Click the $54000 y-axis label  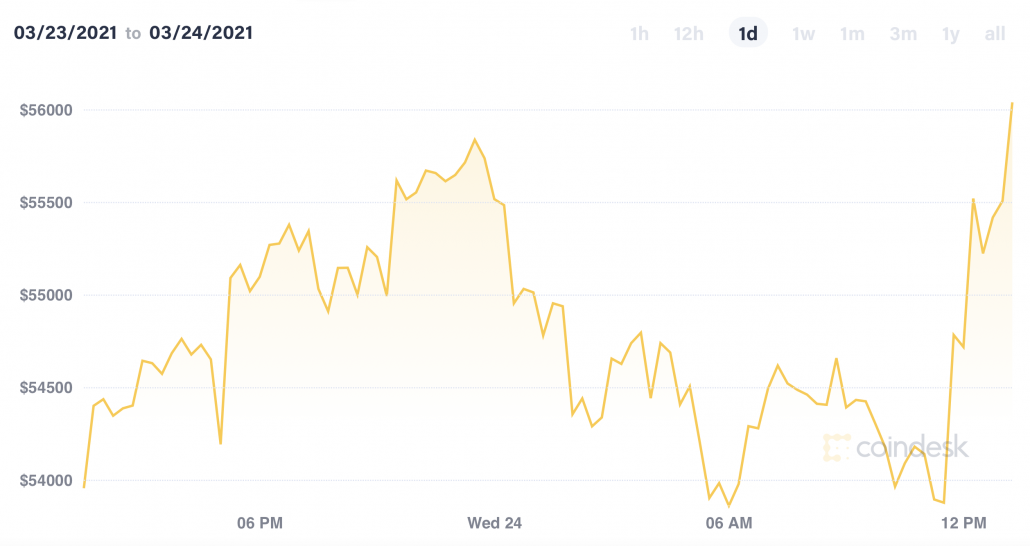pos(46,481)
